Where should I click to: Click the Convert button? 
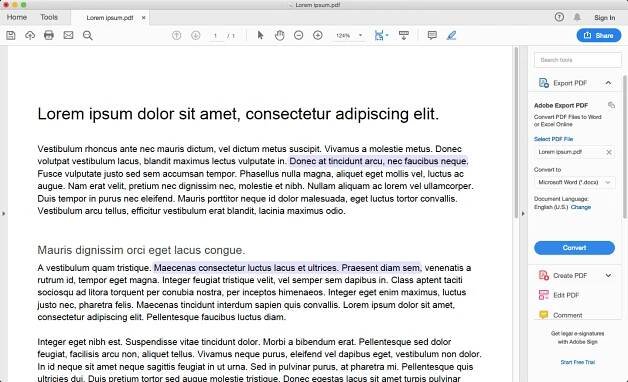(574, 248)
